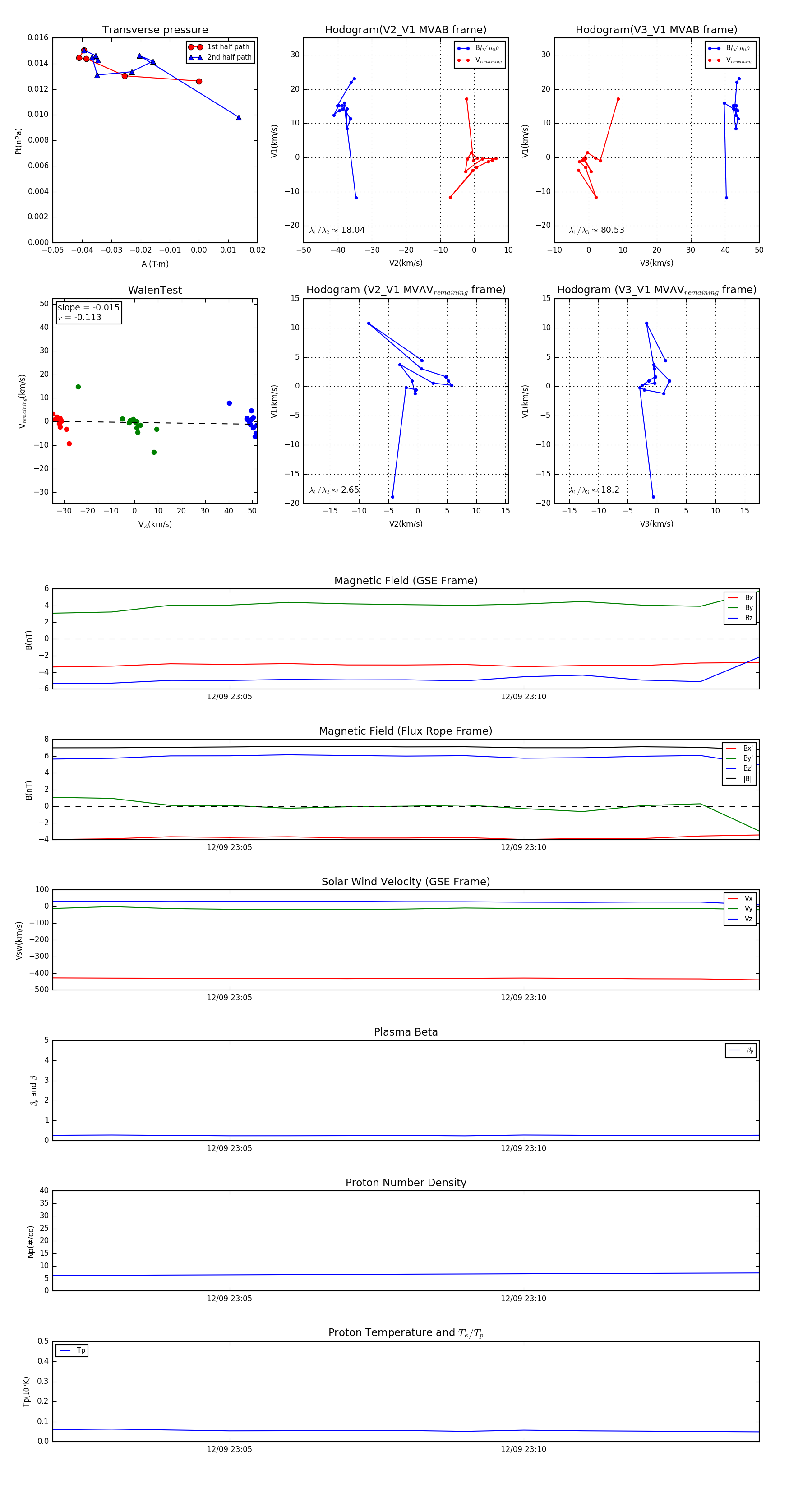The width and height of the screenshot is (812, 1489).
Task: Click the eigenvalue ratio text '18.04'
Action: (352, 230)
